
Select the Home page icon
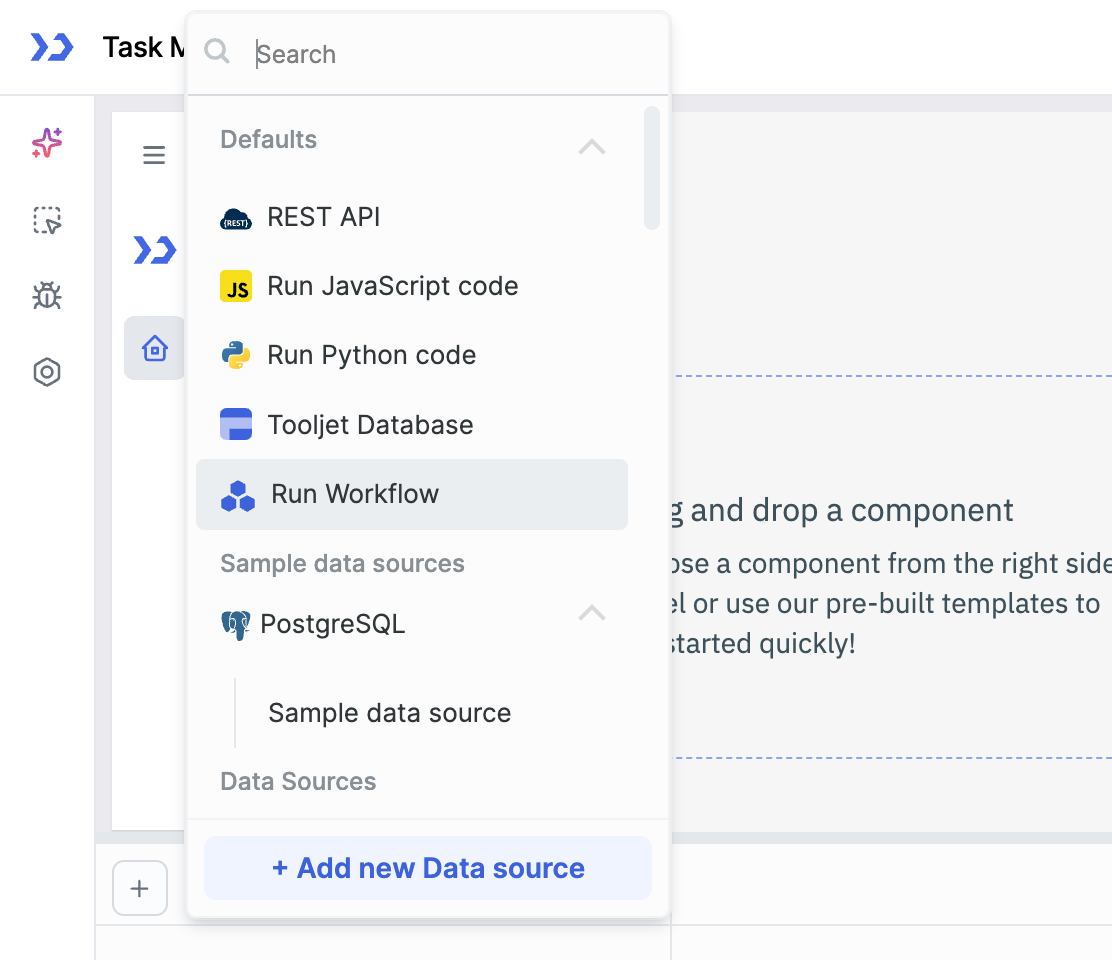154,349
